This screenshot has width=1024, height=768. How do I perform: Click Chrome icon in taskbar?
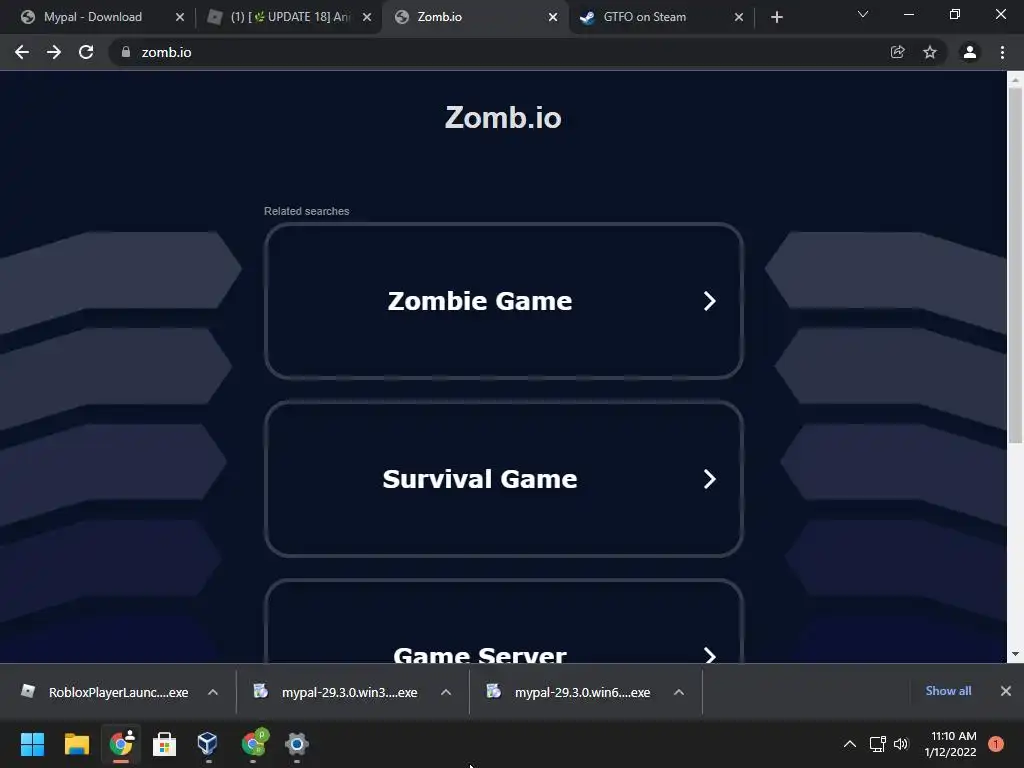tap(121, 744)
